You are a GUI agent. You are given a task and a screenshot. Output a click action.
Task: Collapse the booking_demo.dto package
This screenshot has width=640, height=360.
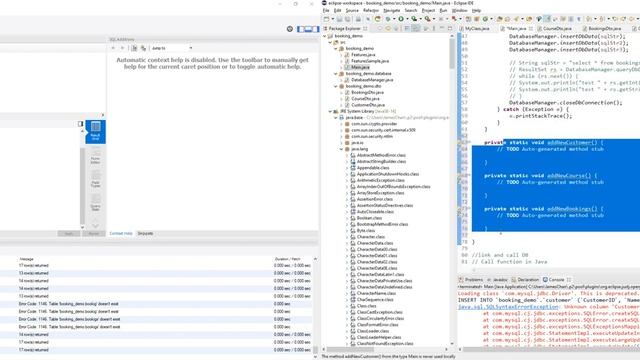tap(336, 86)
